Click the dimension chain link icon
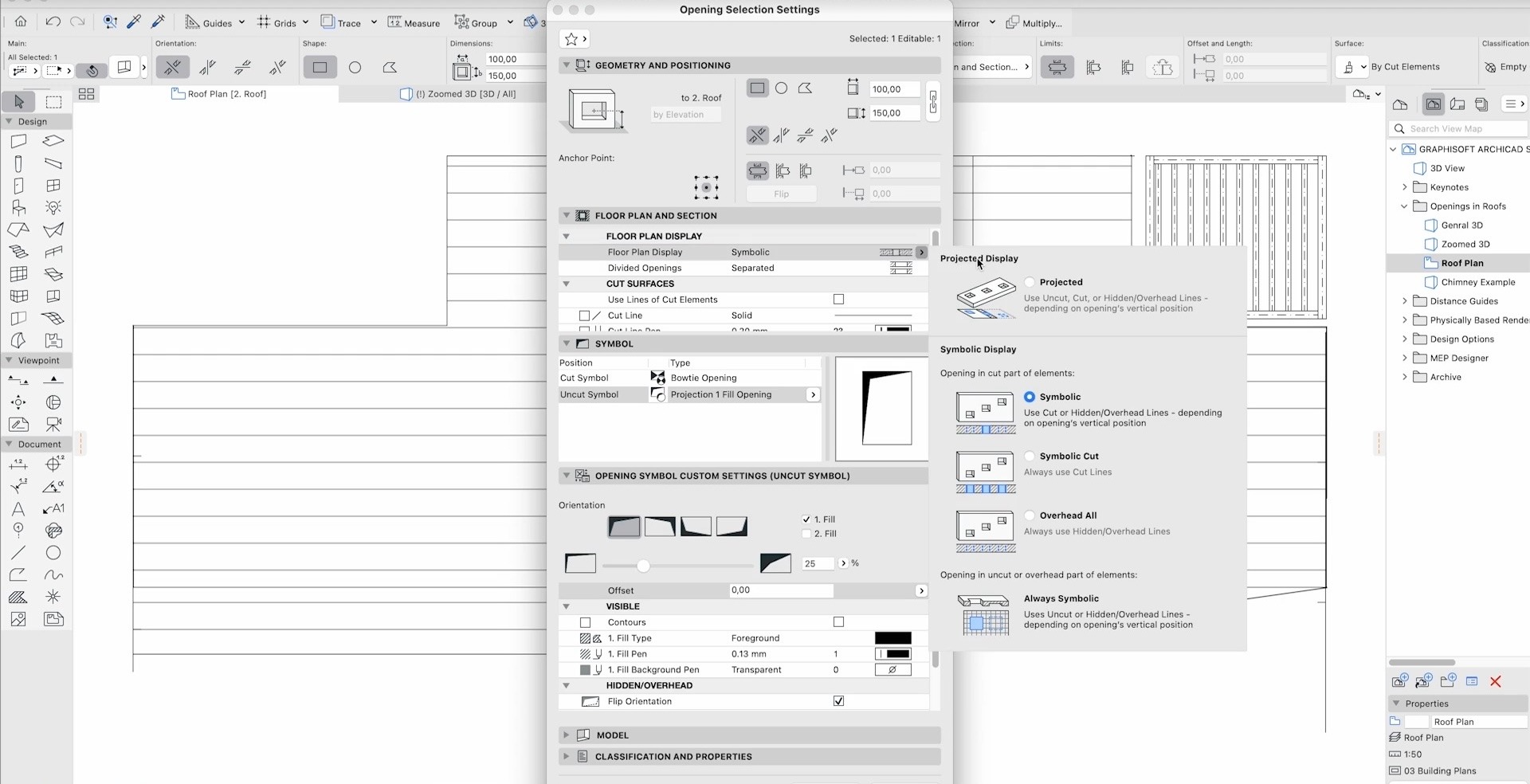The image size is (1530, 784). [933, 101]
